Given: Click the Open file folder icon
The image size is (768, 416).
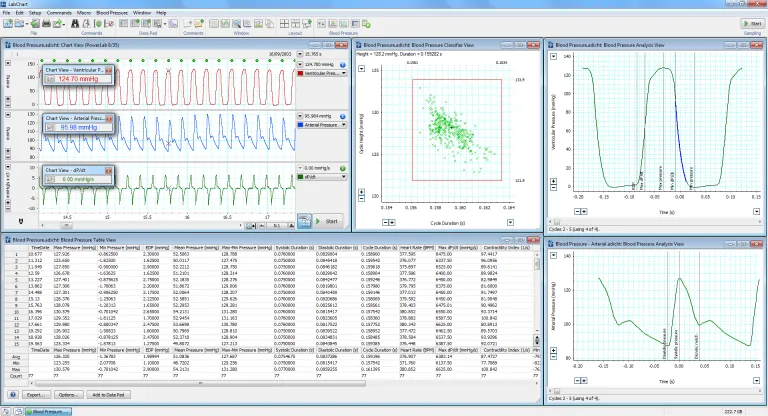Looking at the screenshot, I should click(x=20, y=24).
